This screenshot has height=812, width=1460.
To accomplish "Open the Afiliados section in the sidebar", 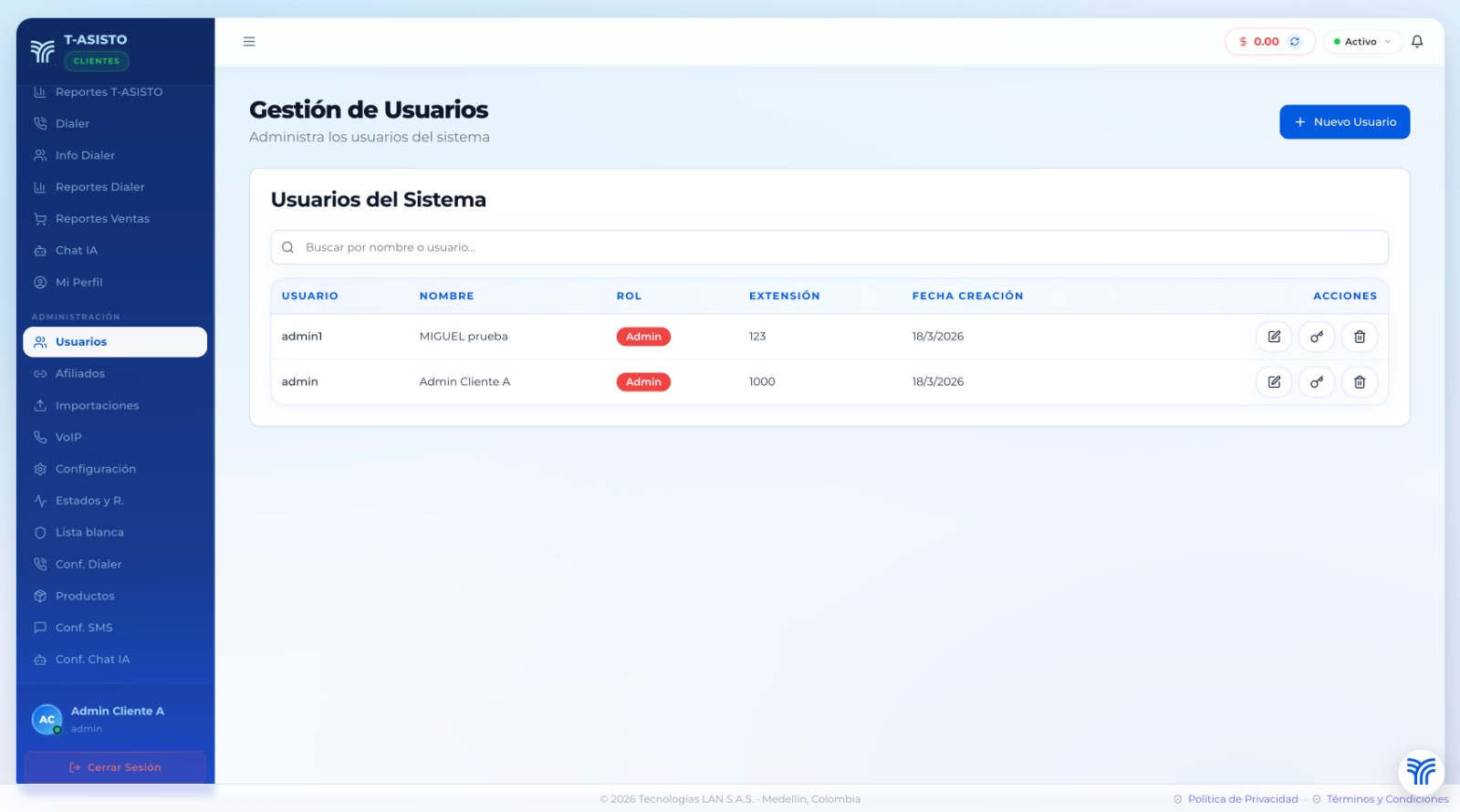I will [80, 374].
